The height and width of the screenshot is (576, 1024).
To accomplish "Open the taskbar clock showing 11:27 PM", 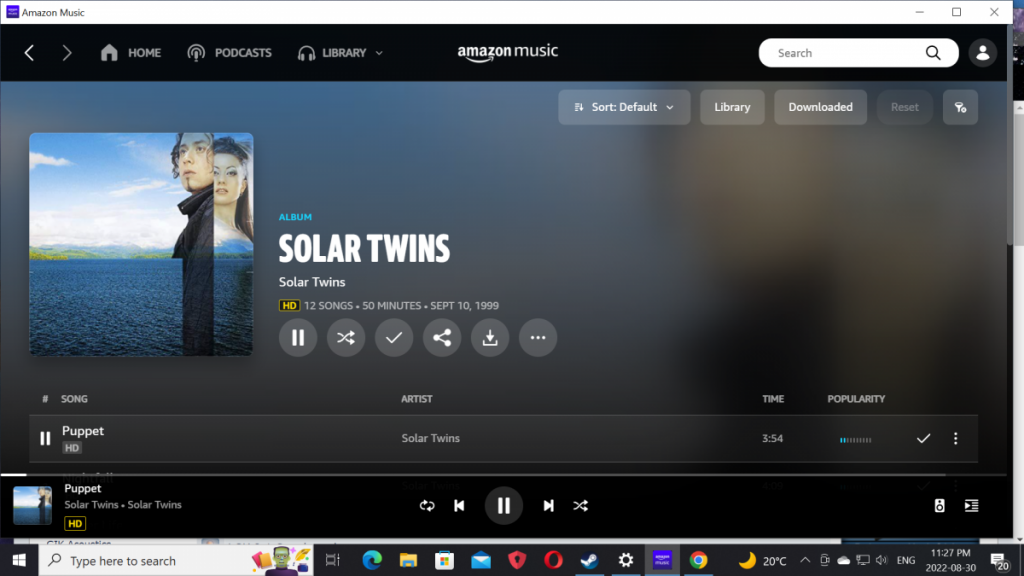I will click(x=951, y=560).
